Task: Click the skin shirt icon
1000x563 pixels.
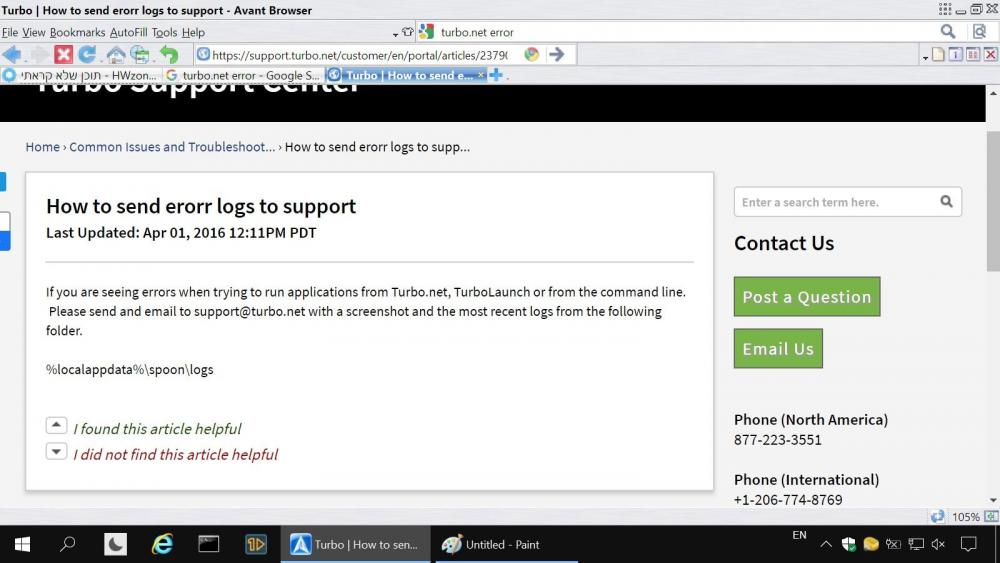Action: point(408,32)
